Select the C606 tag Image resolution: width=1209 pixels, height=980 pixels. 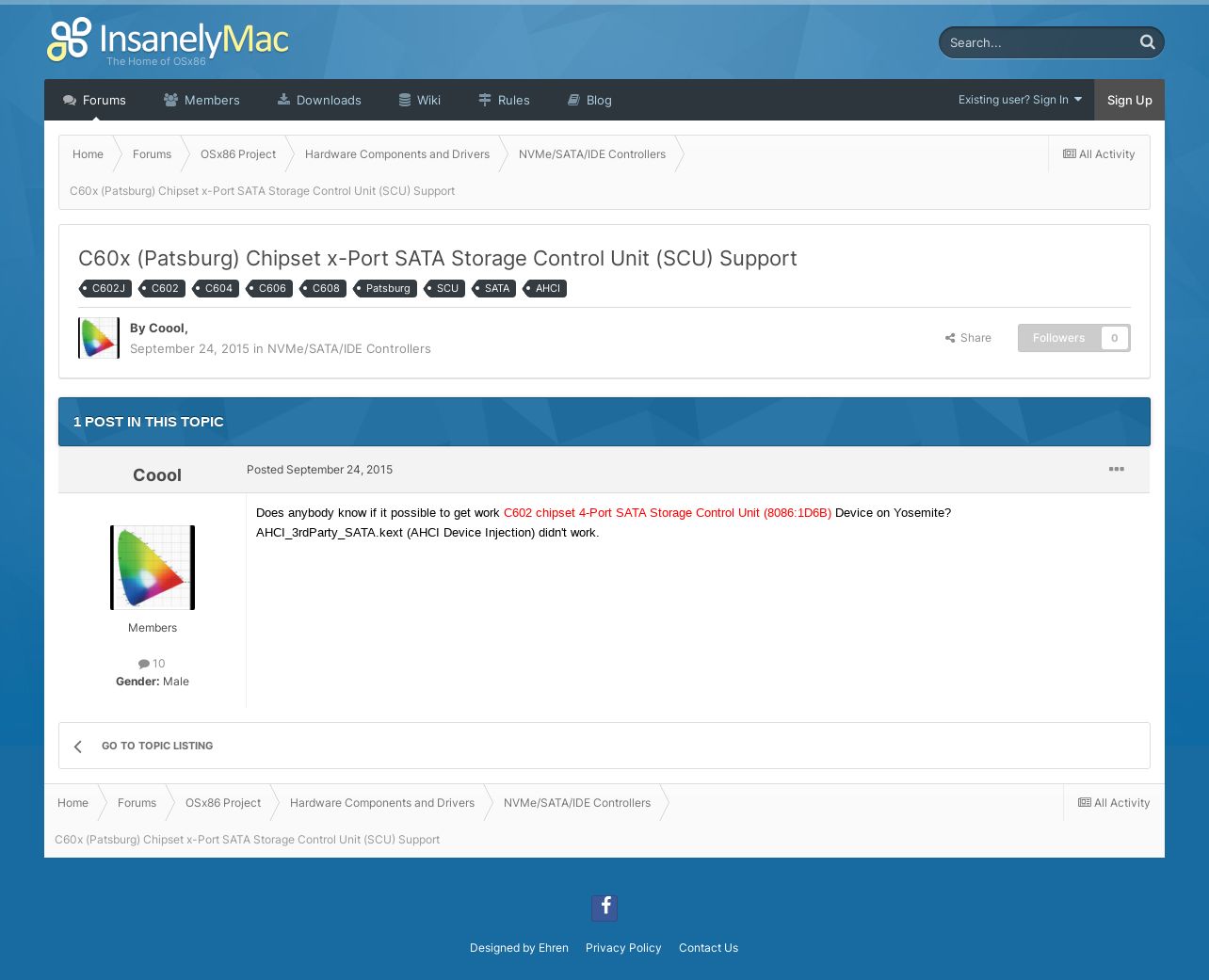tap(269, 288)
